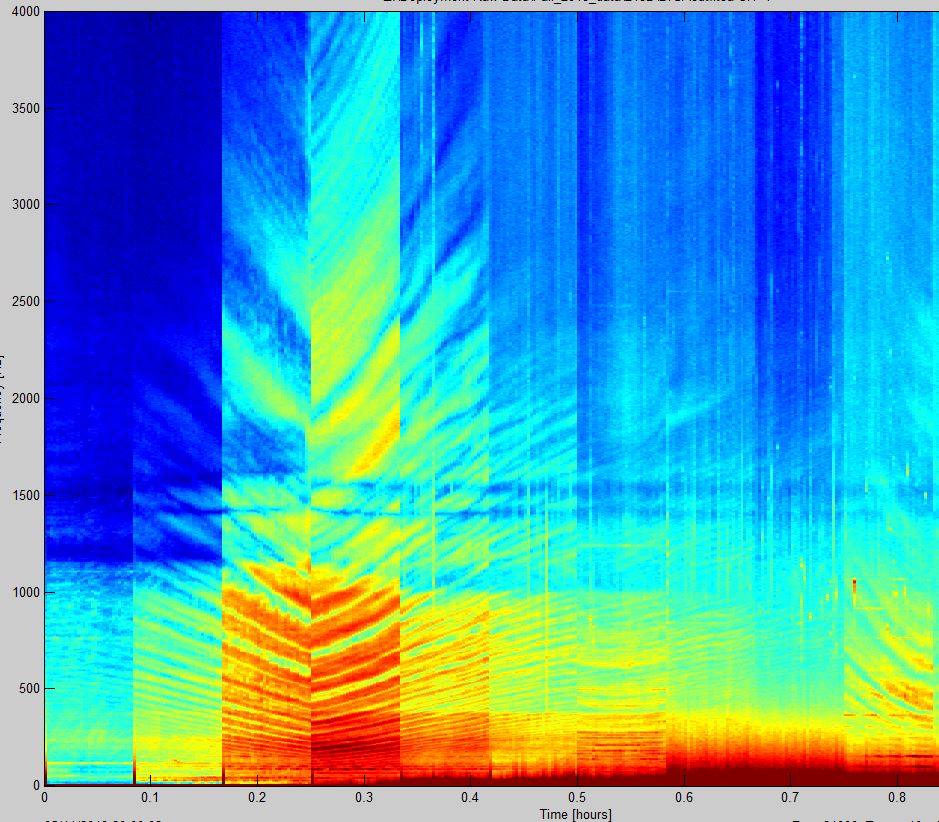Click the 0.5 time axis tick label
939x822 pixels.
pos(577,798)
